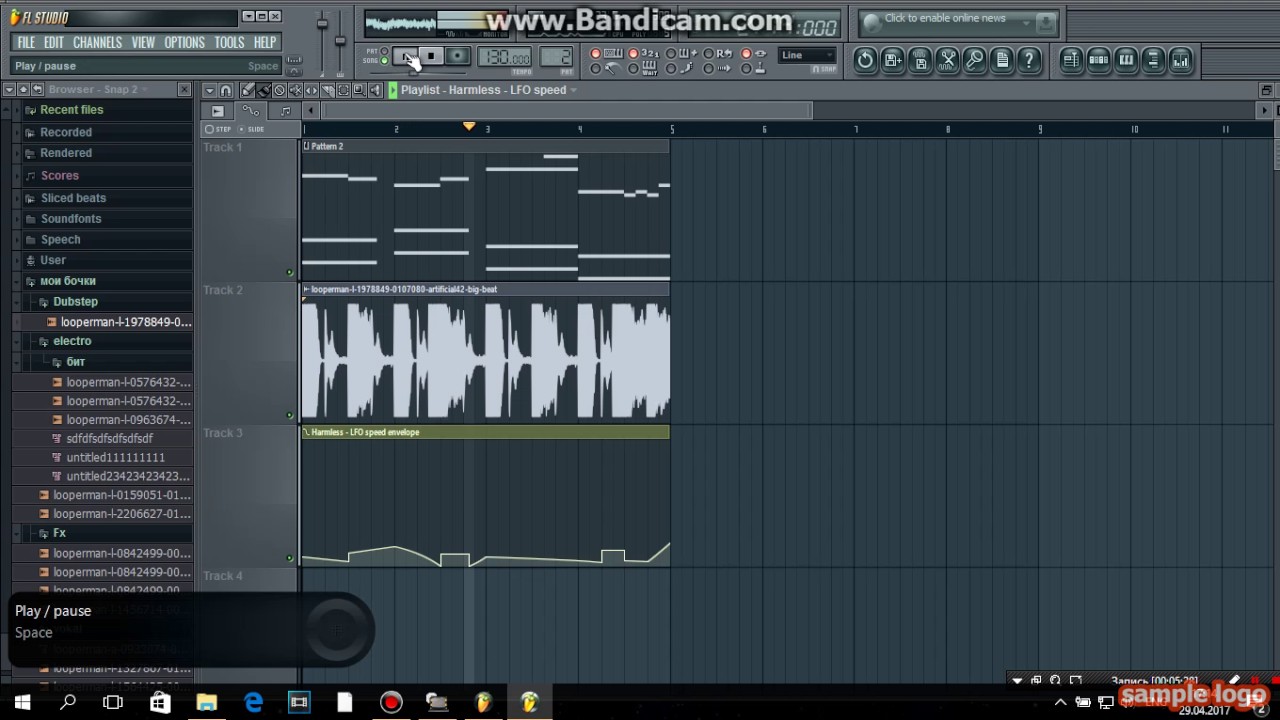The image size is (1280, 720).
Task: Click to enable online news panel
Action: point(958,22)
